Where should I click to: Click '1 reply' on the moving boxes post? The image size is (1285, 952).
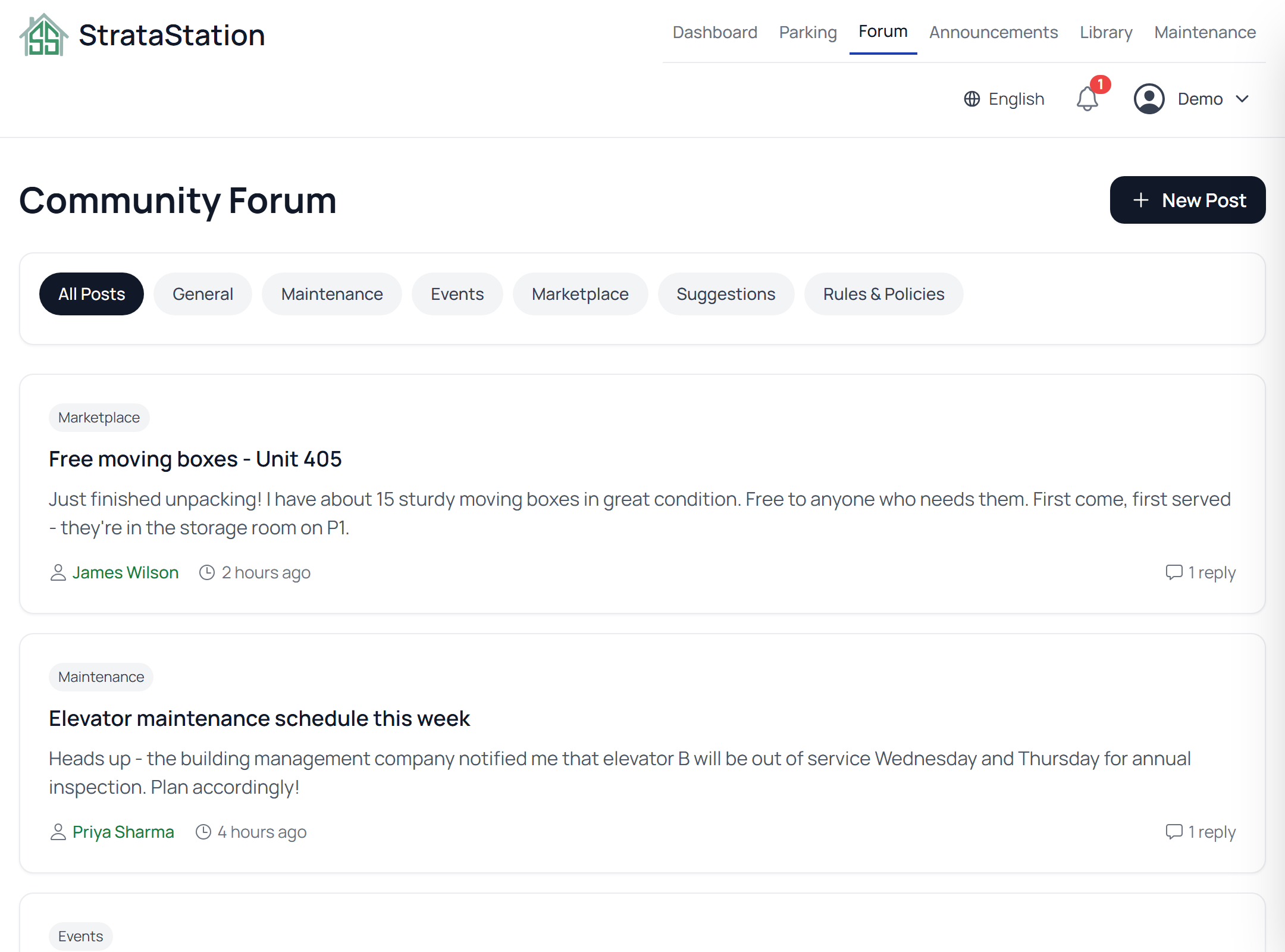(1212, 572)
